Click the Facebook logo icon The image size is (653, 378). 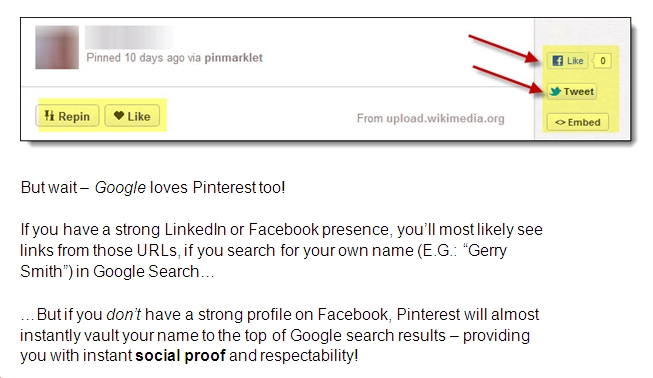point(558,61)
